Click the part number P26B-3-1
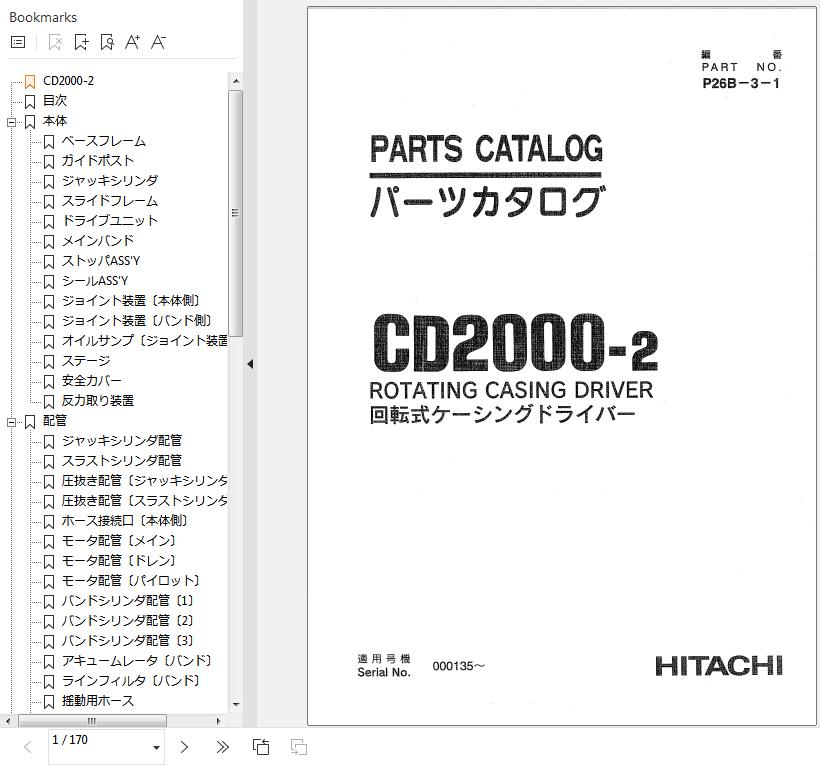The height and width of the screenshot is (766, 820). 741,83
